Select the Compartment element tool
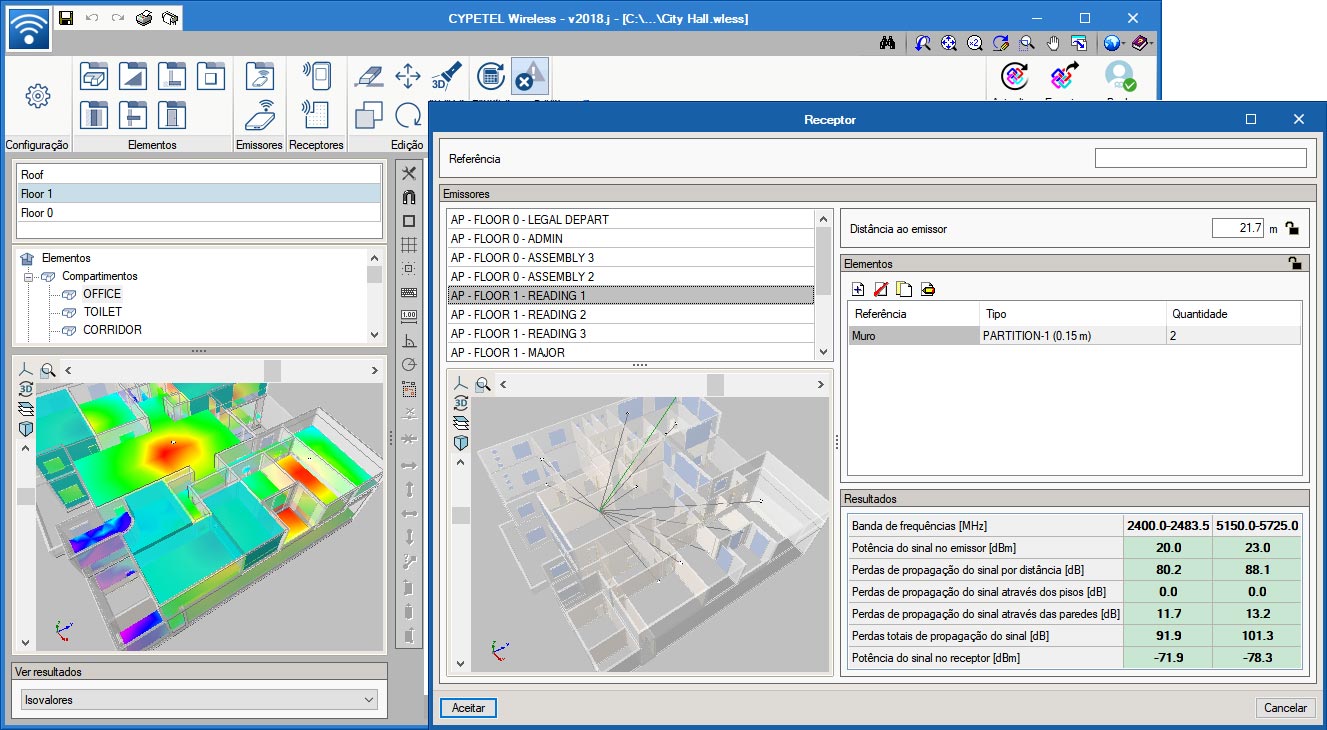Viewport: 1327px width, 730px height. pyautogui.click(x=93, y=76)
